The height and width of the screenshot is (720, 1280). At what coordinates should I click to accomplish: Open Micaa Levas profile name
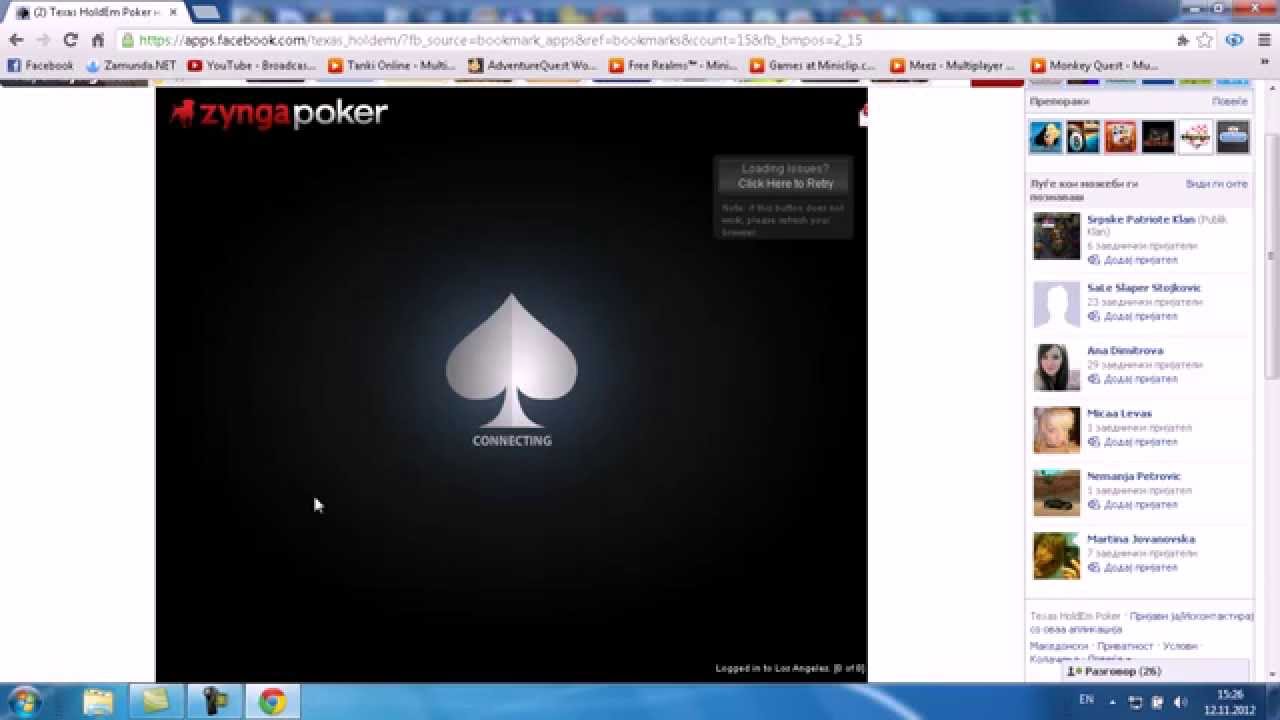1119,413
